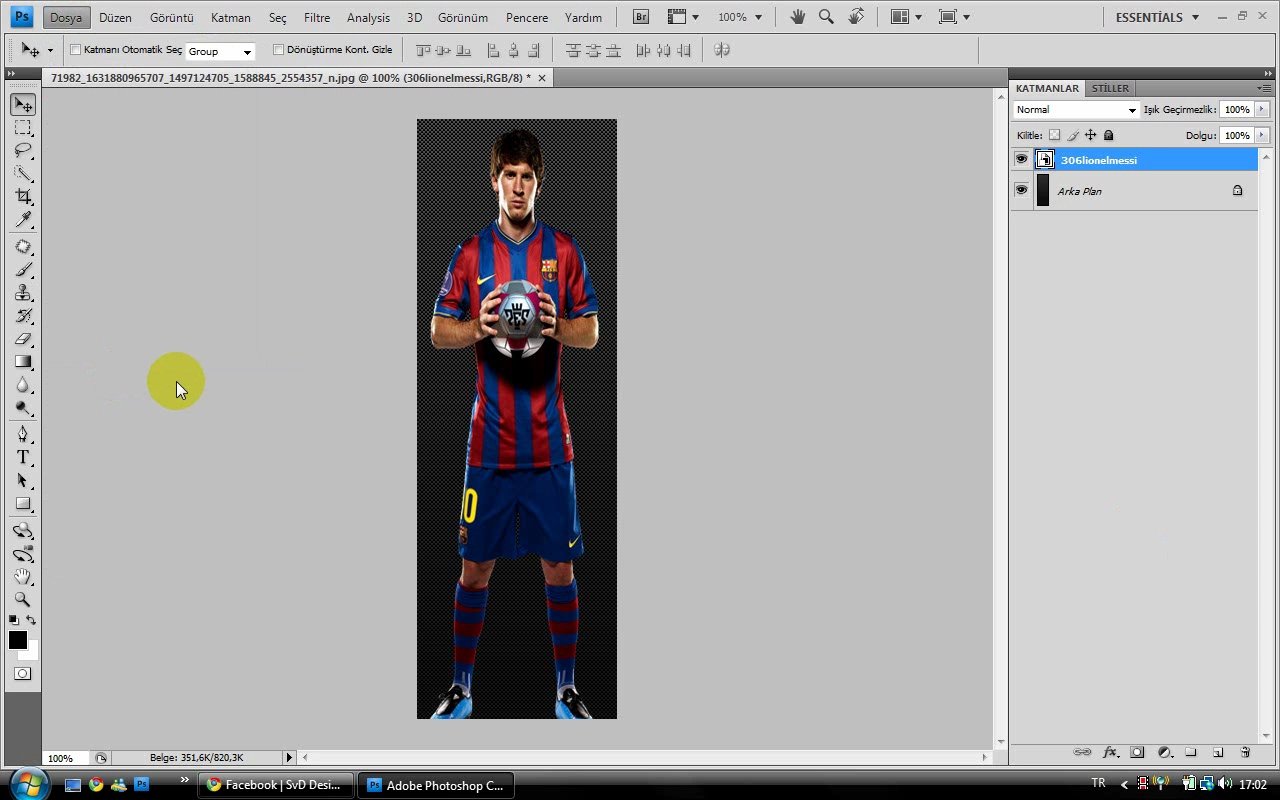Select the History Brush tool
The height and width of the screenshot is (800, 1280).
click(23, 316)
